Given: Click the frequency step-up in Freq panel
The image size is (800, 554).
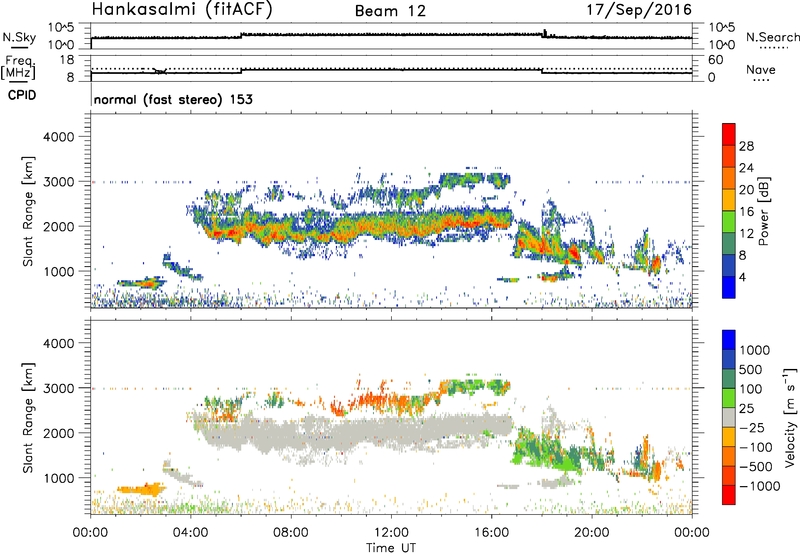Looking at the screenshot, I should coord(241,70).
